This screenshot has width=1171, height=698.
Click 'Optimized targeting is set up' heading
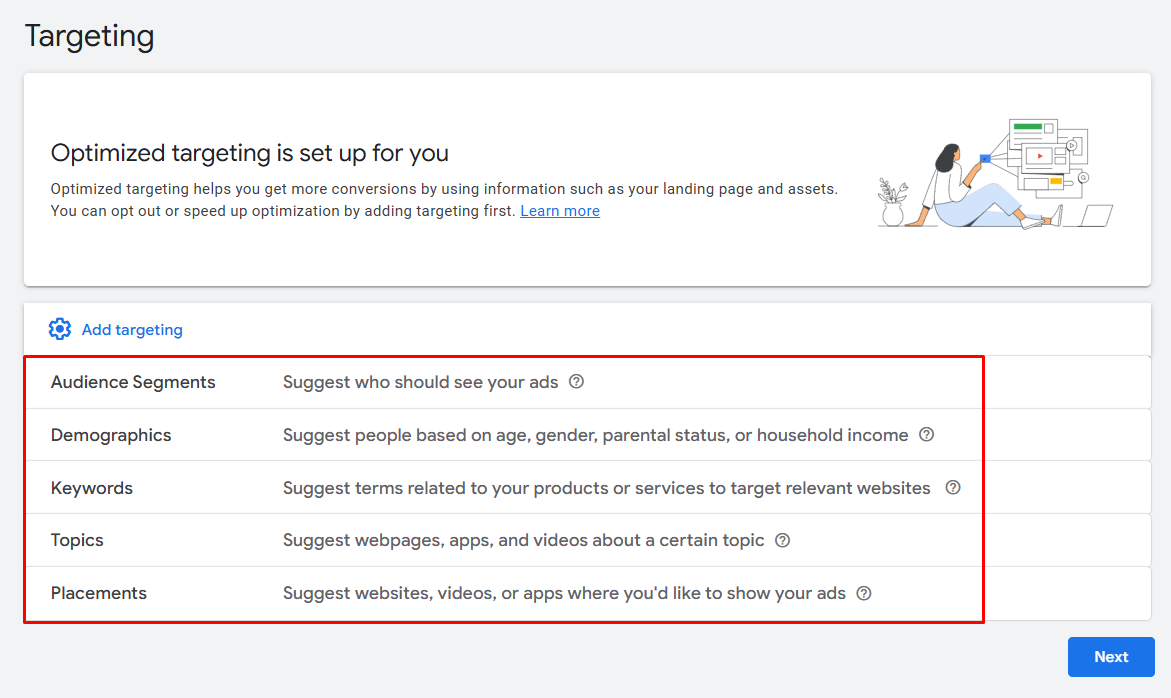[x=249, y=153]
